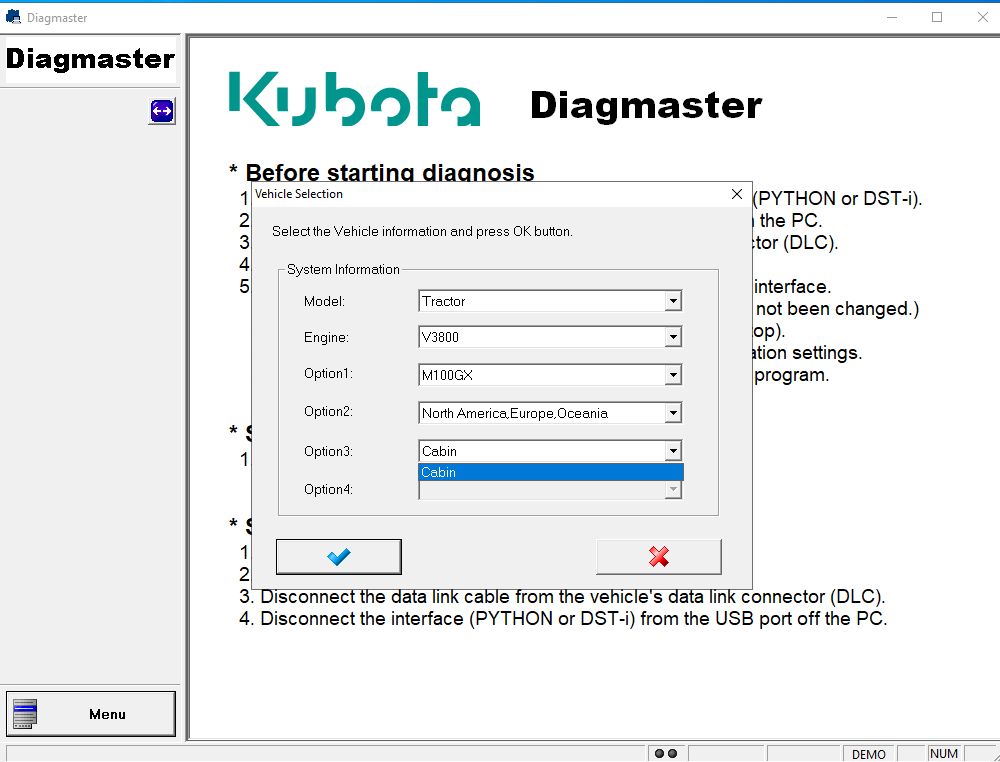1000x762 pixels.
Task: Click the Diagmaster sidebar heading
Action: (x=90, y=59)
